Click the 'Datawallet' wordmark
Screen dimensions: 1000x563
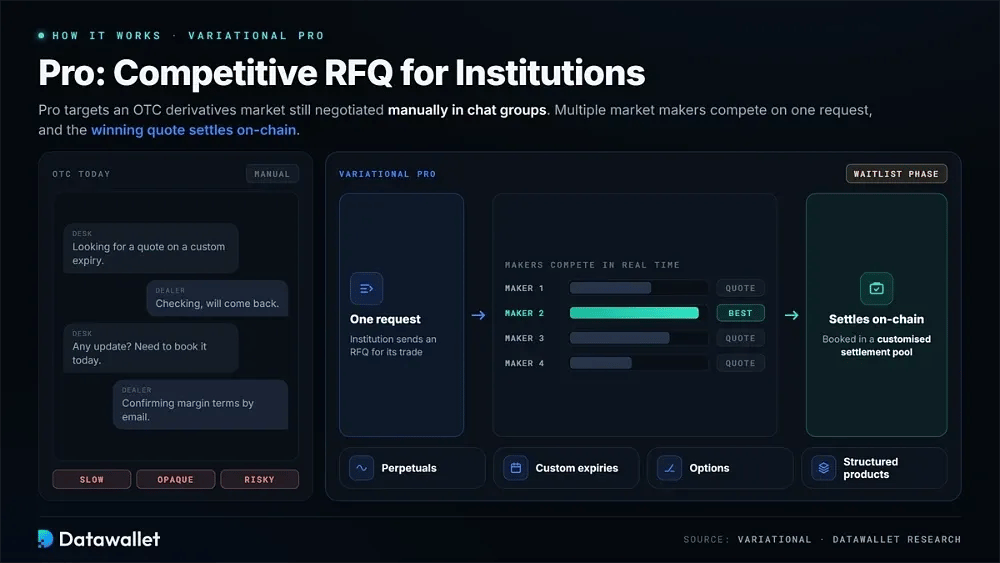pyautogui.click(x=110, y=539)
